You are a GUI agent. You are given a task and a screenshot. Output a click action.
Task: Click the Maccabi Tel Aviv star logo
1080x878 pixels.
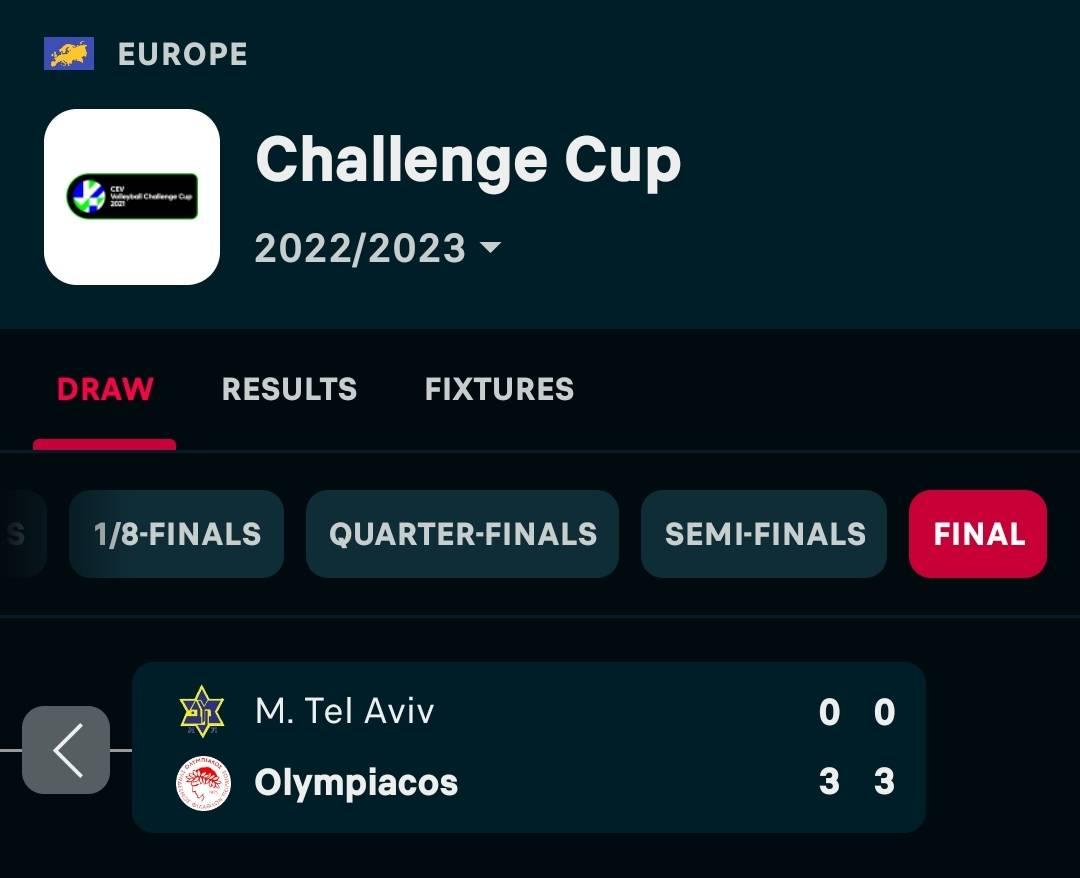point(202,712)
